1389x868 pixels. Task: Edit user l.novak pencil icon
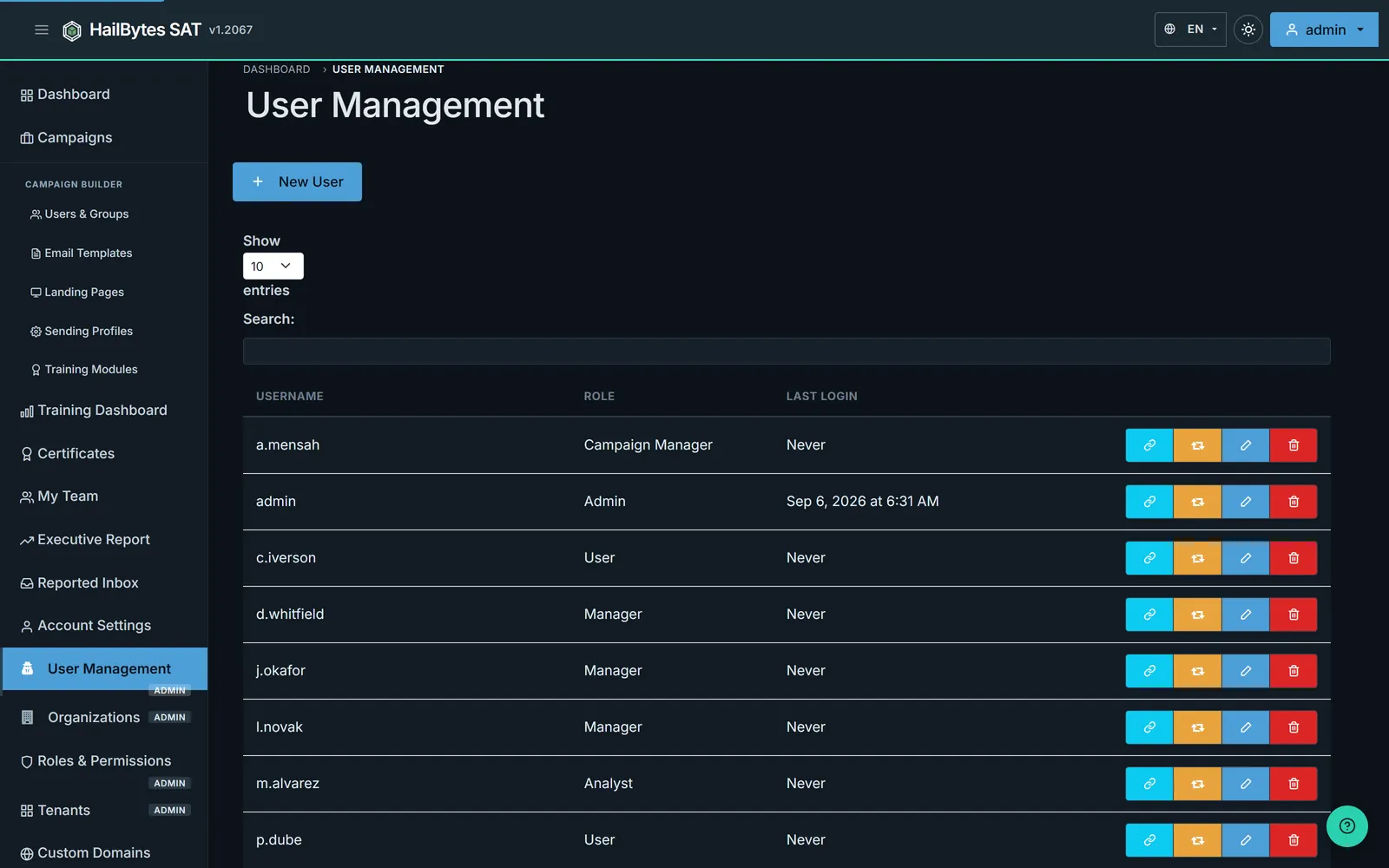pyautogui.click(x=1245, y=727)
